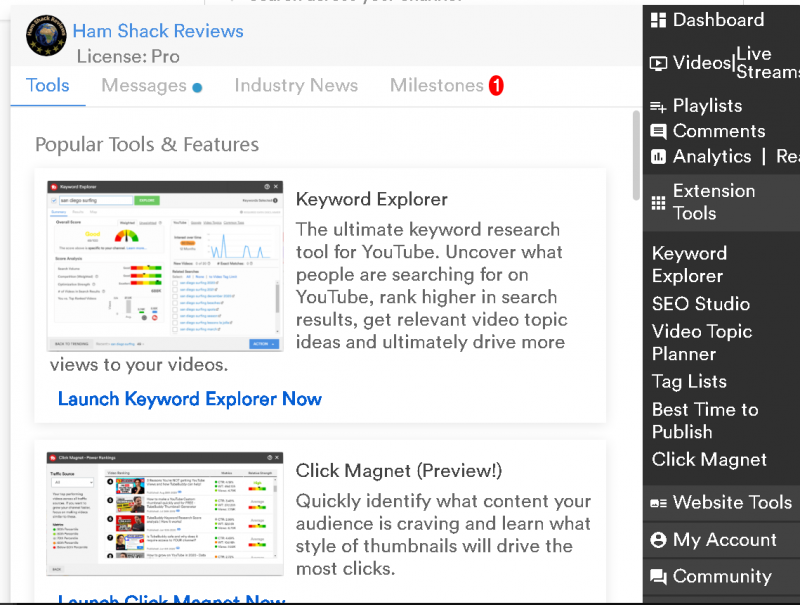800x605 pixels.
Task: Open the Milestones tab
Action: click(x=437, y=86)
